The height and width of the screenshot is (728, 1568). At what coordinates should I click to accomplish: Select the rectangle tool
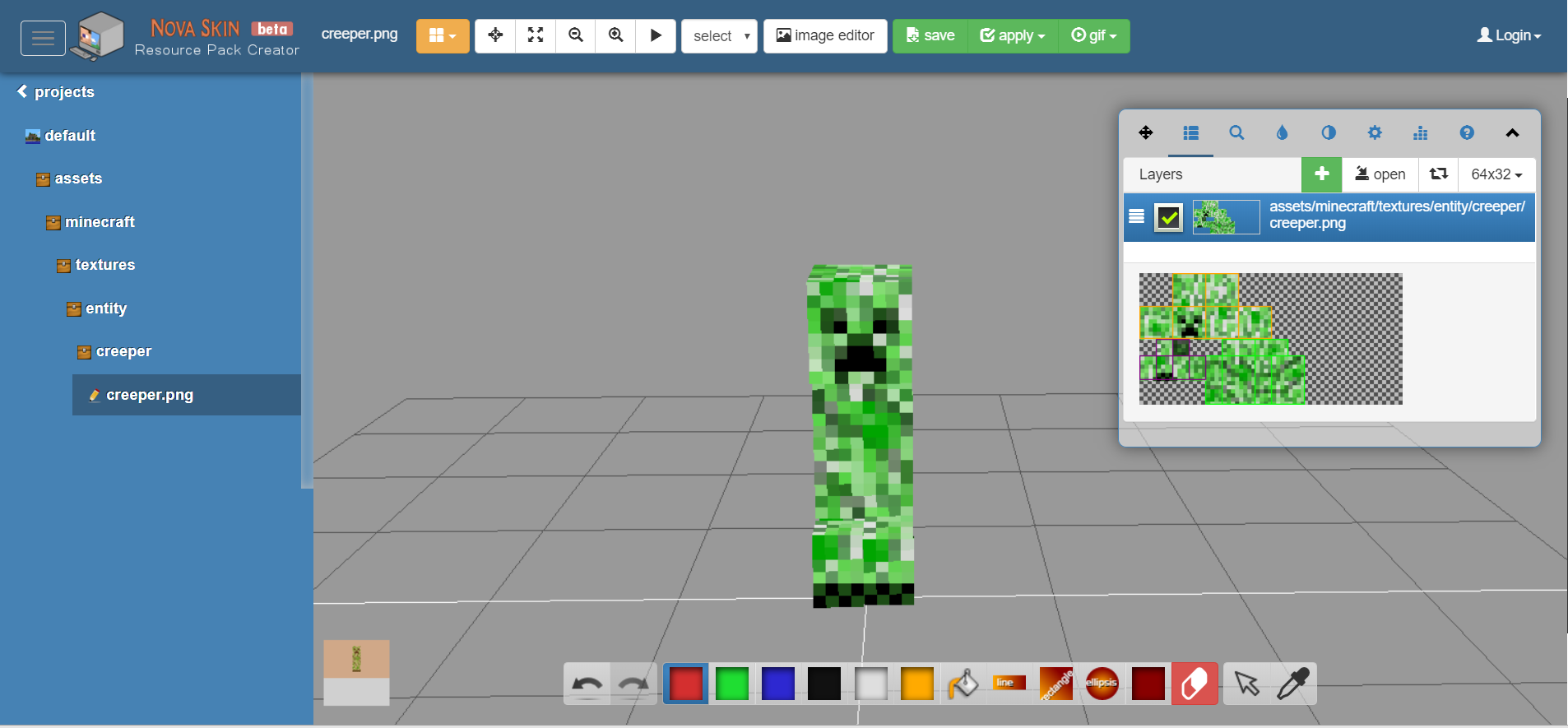coord(1055,684)
